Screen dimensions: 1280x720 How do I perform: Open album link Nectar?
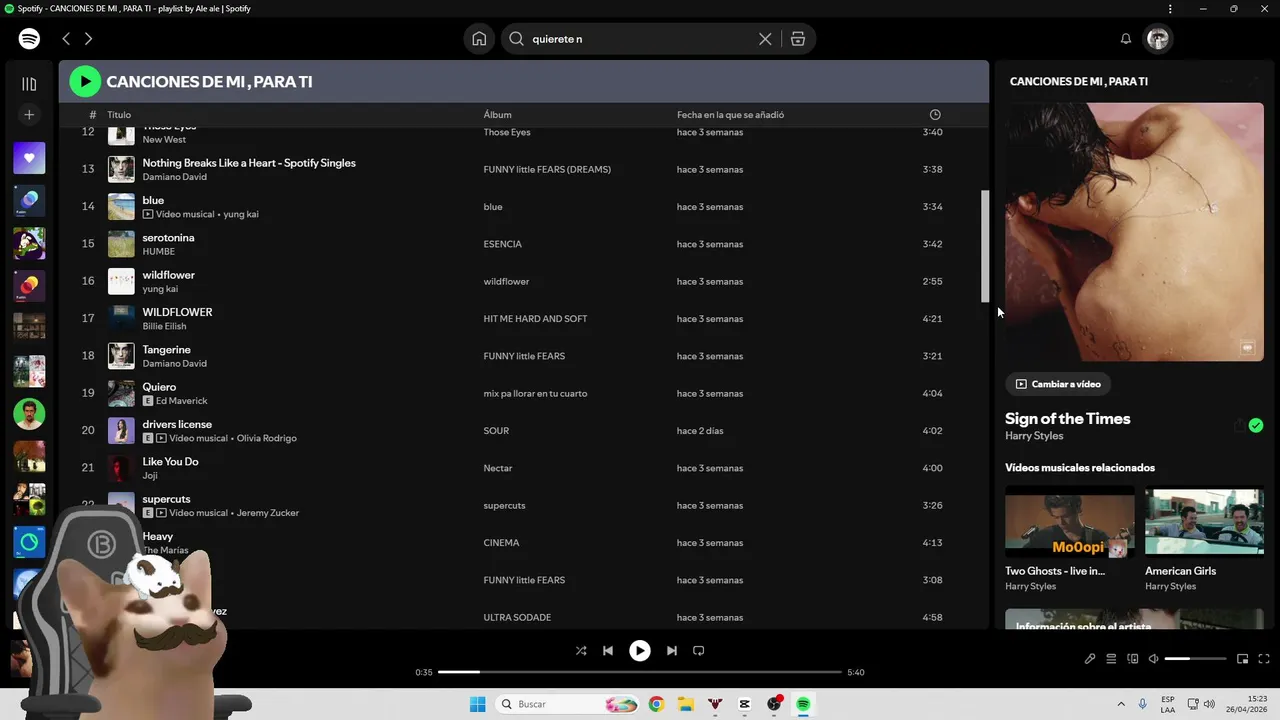point(497,468)
